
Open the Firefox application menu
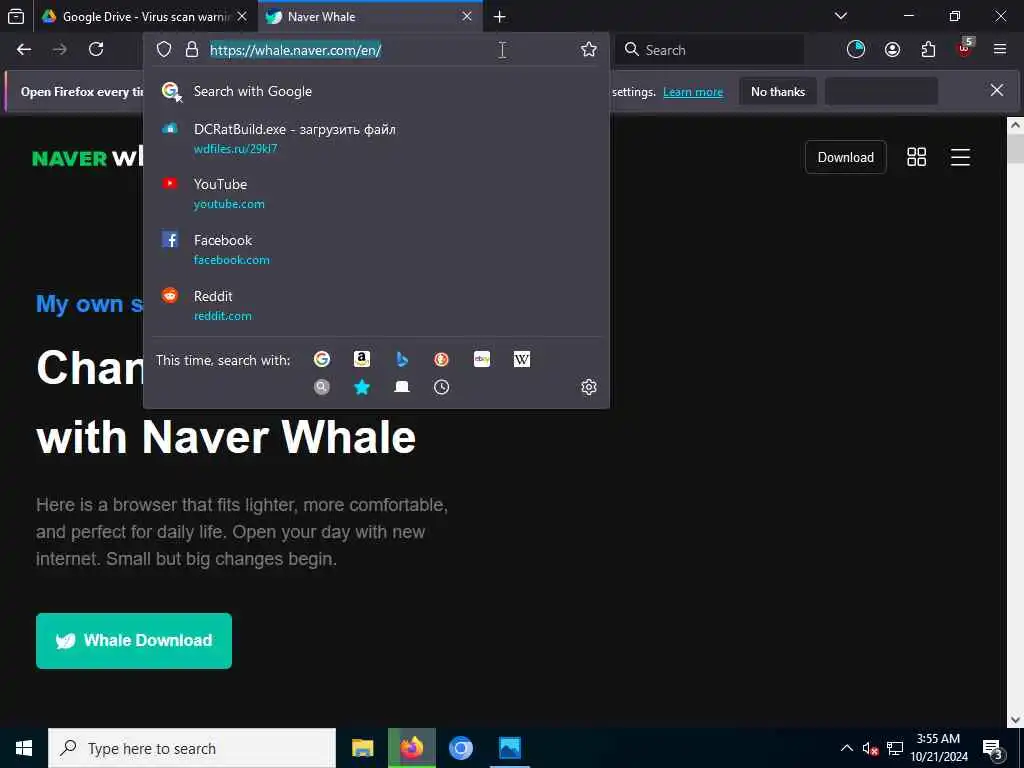click(x=1000, y=50)
